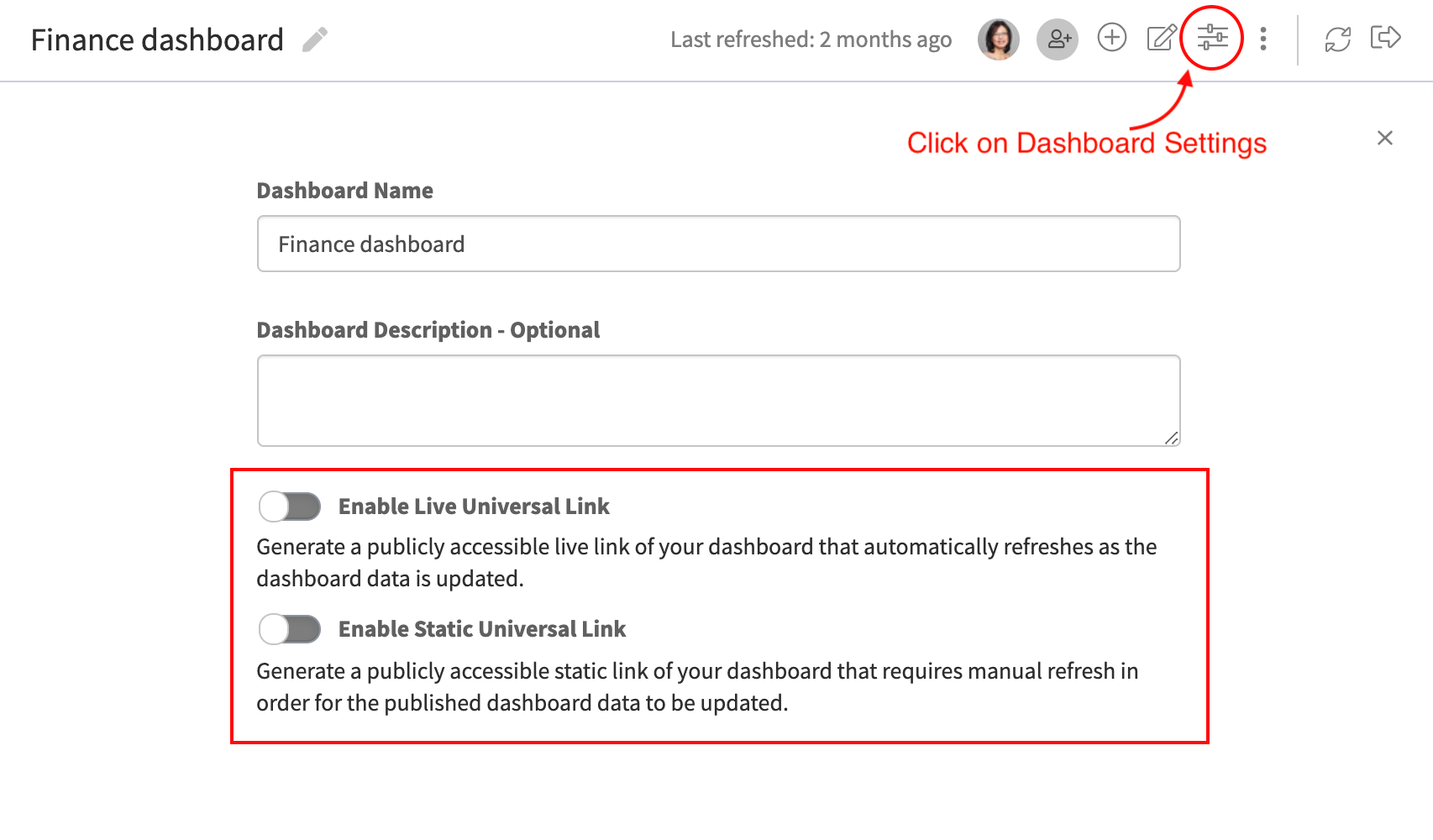Click the Last refreshed timestamp text
This screenshot has height=840, width=1433.
(x=811, y=39)
